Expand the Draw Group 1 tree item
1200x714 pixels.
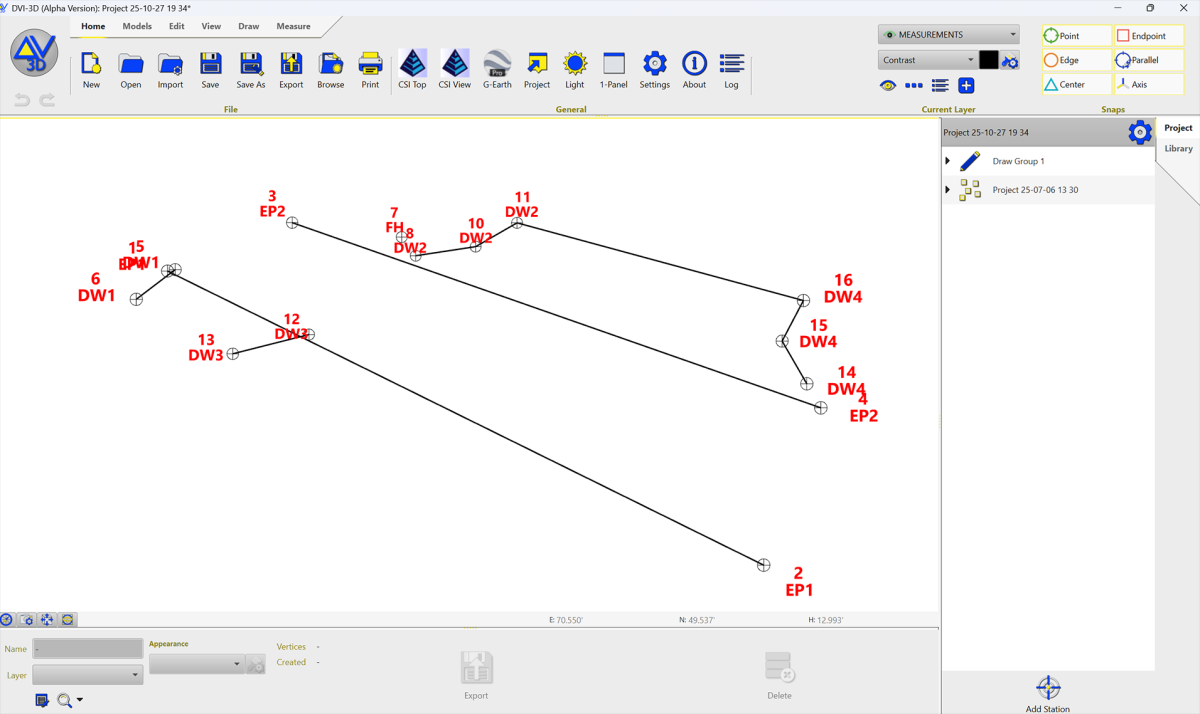coord(948,161)
